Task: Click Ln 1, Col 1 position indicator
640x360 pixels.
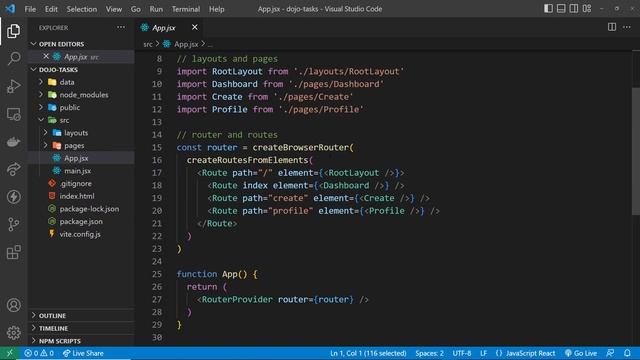Action: [x=368, y=353]
